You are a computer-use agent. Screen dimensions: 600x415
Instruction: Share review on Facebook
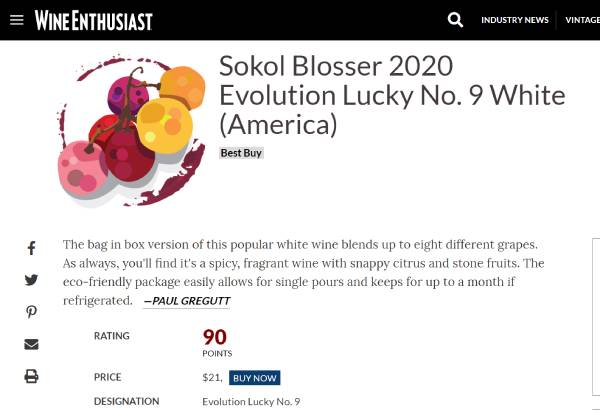click(x=31, y=248)
